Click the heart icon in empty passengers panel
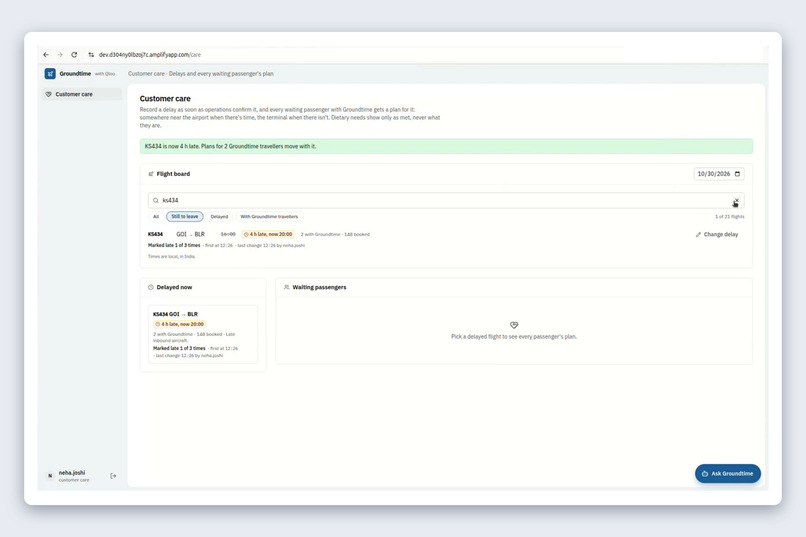806x537 pixels. 514,325
